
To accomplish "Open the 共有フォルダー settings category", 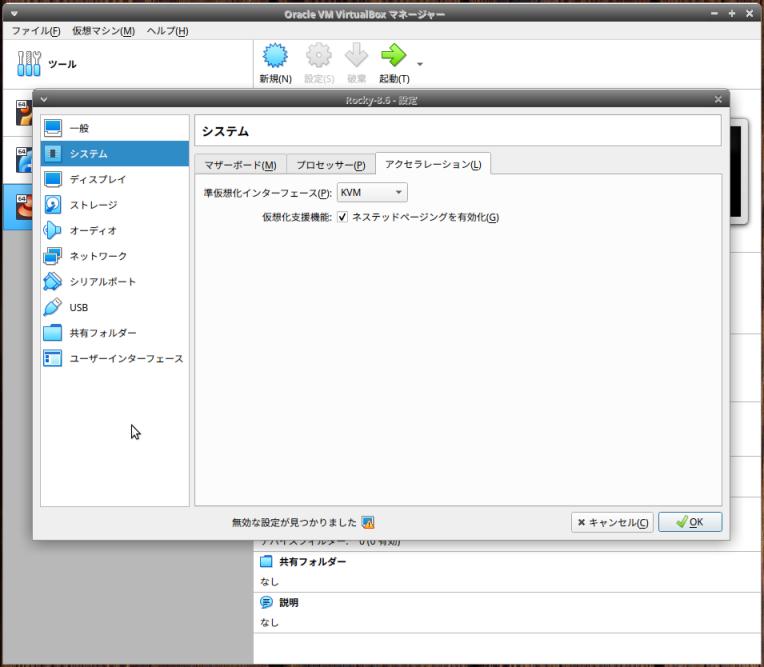I will pos(115,333).
